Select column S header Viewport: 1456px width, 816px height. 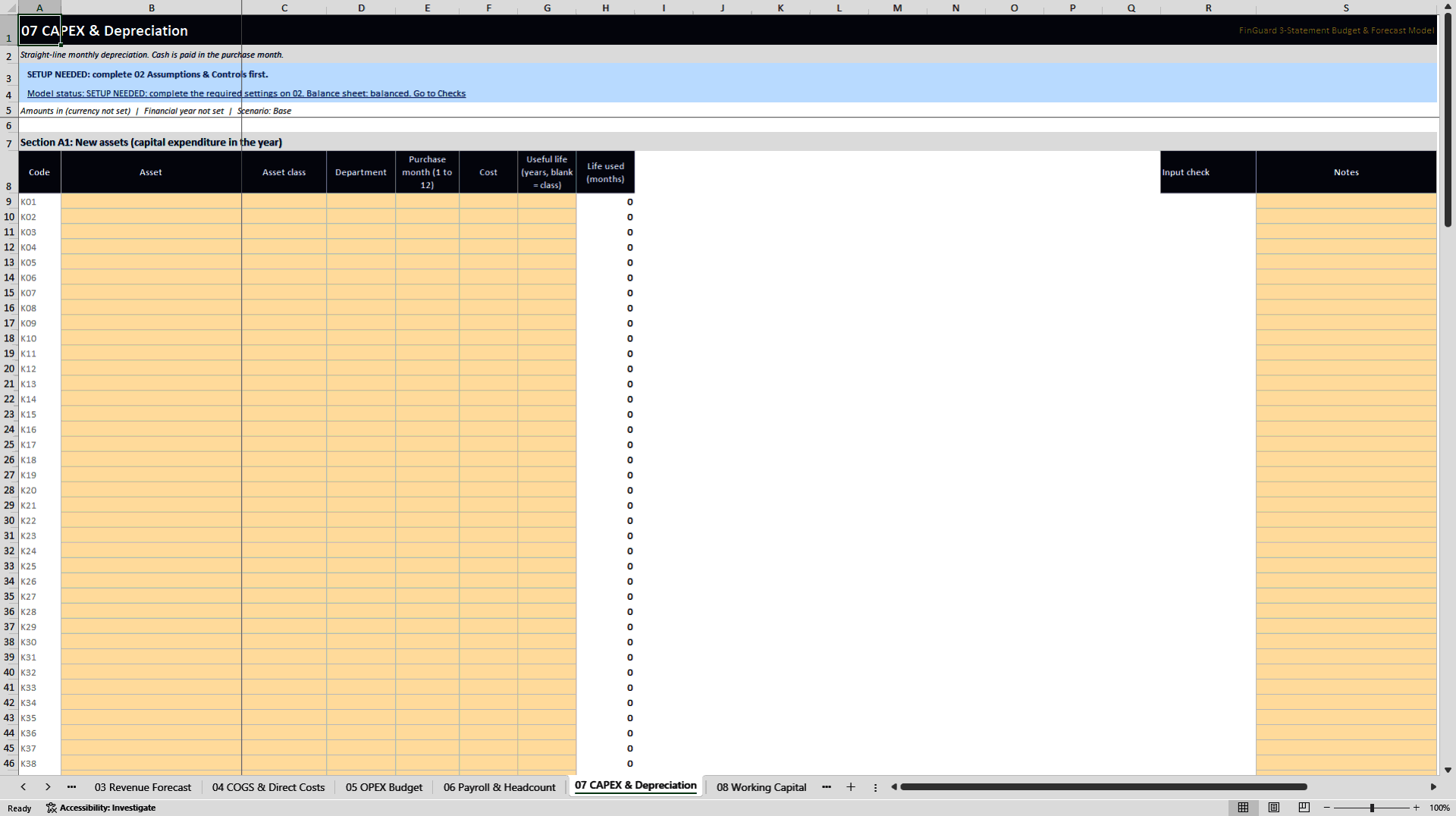[x=1346, y=8]
